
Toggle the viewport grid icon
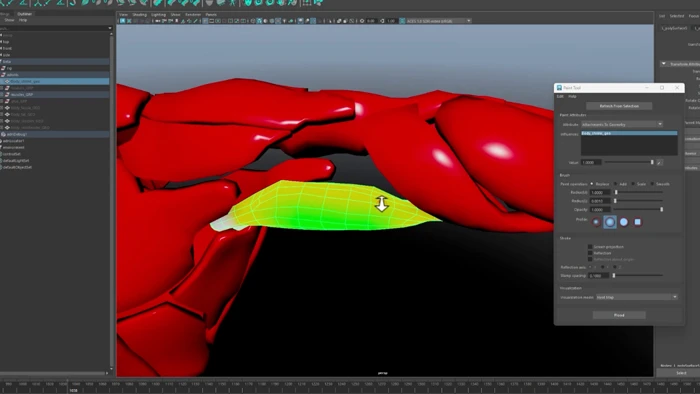(x=205, y=21)
